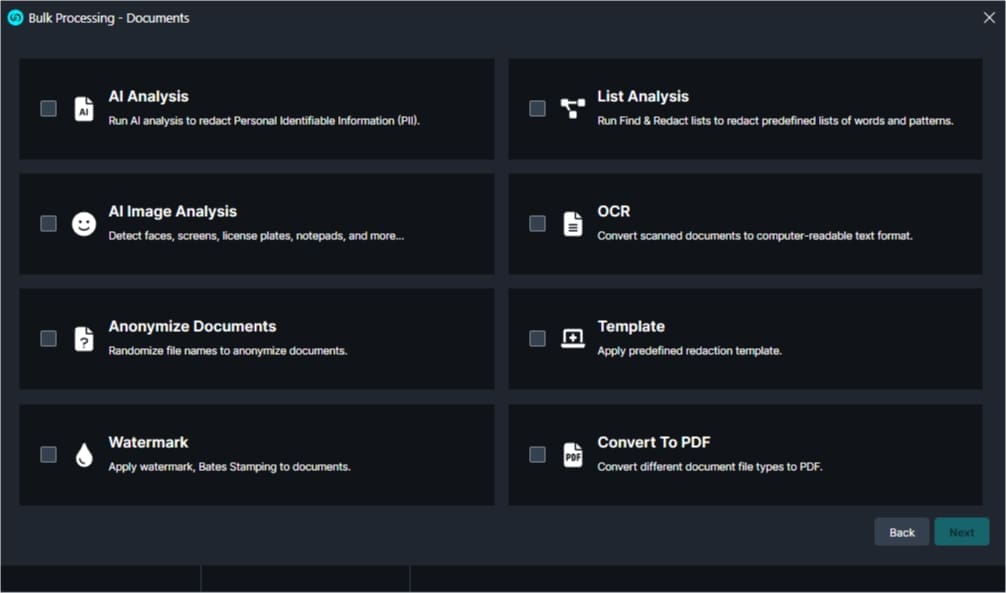Enable the AI Image Analysis checkbox

click(x=48, y=223)
